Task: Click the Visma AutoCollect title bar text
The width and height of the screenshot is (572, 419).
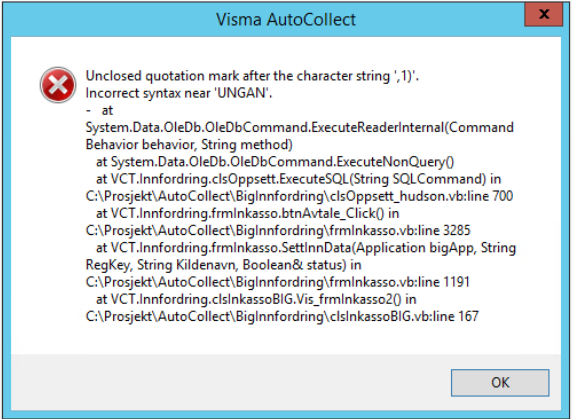Action: pos(286,19)
